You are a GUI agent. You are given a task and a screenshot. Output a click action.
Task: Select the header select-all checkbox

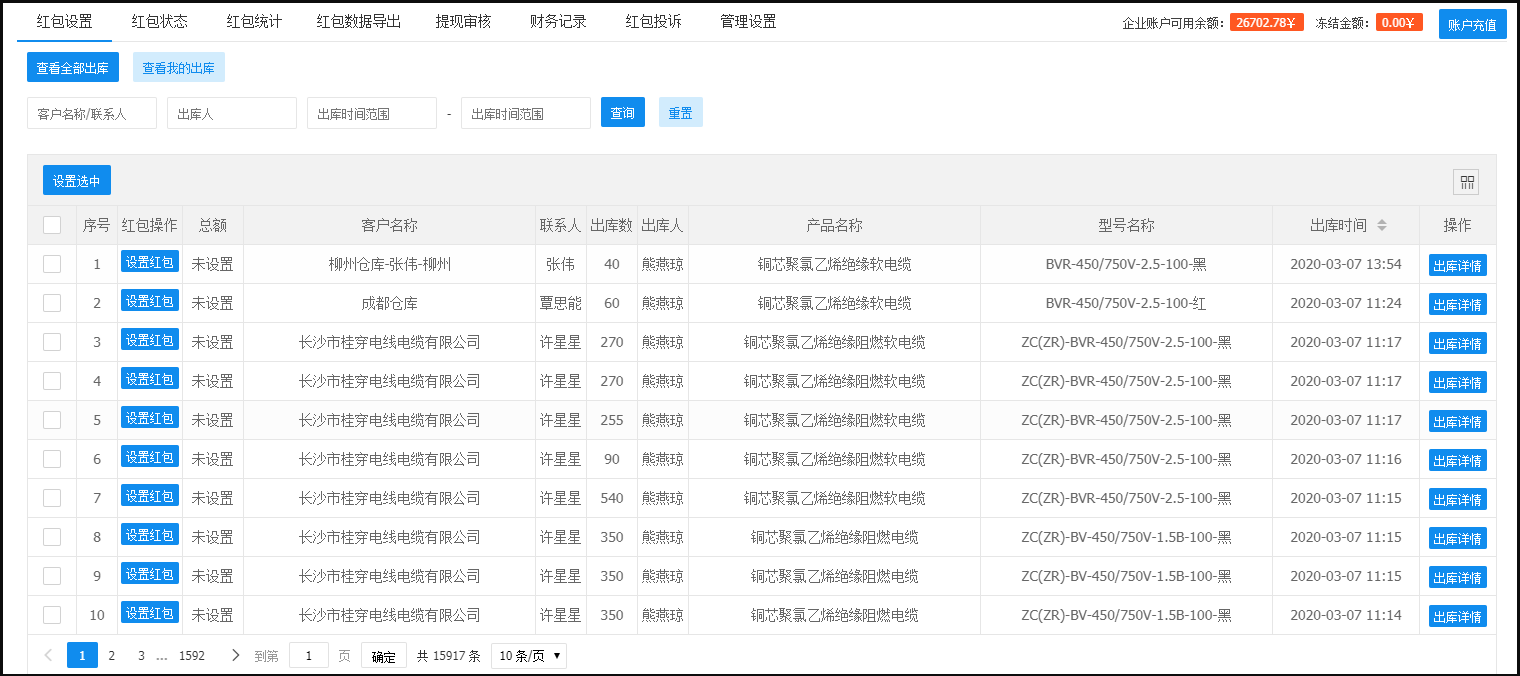pyautogui.click(x=52, y=226)
